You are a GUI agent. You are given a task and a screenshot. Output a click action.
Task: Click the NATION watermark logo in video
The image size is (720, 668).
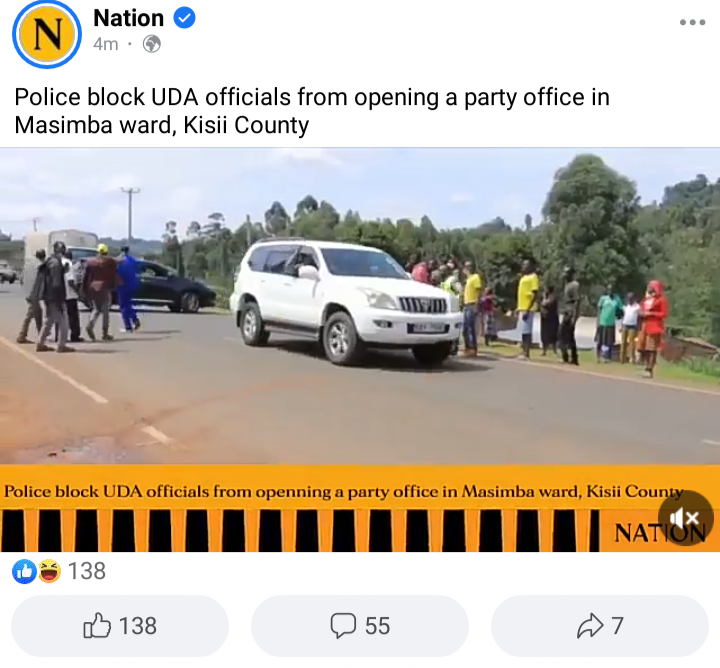[659, 533]
